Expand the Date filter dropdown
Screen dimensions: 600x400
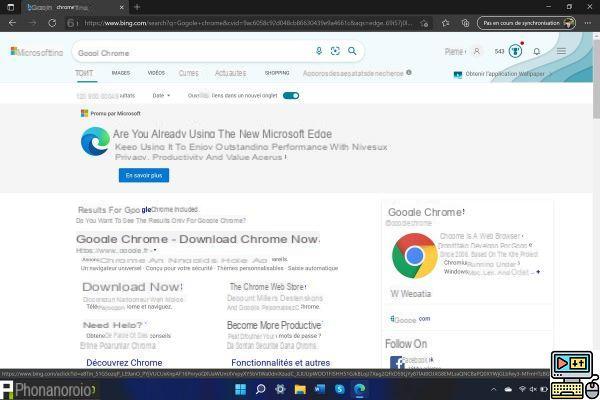pos(161,96)
